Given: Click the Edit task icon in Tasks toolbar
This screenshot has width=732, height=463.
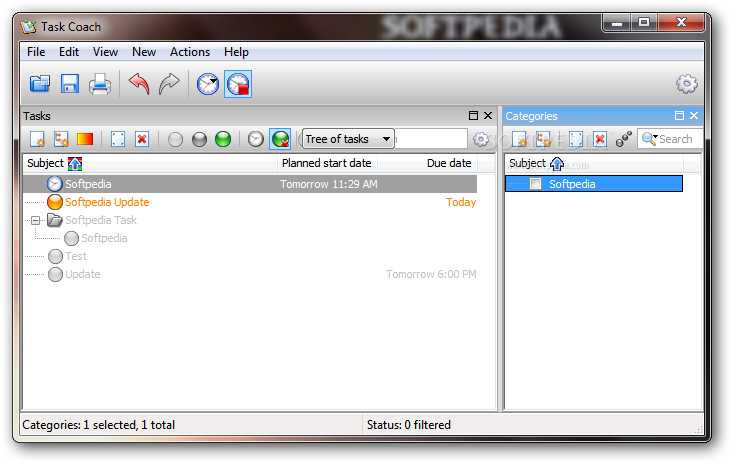Looking at the screenshot, I should coord(118,139).
